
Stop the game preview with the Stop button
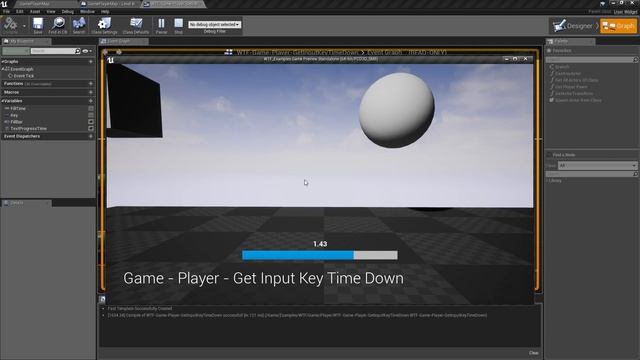[179, 25]
